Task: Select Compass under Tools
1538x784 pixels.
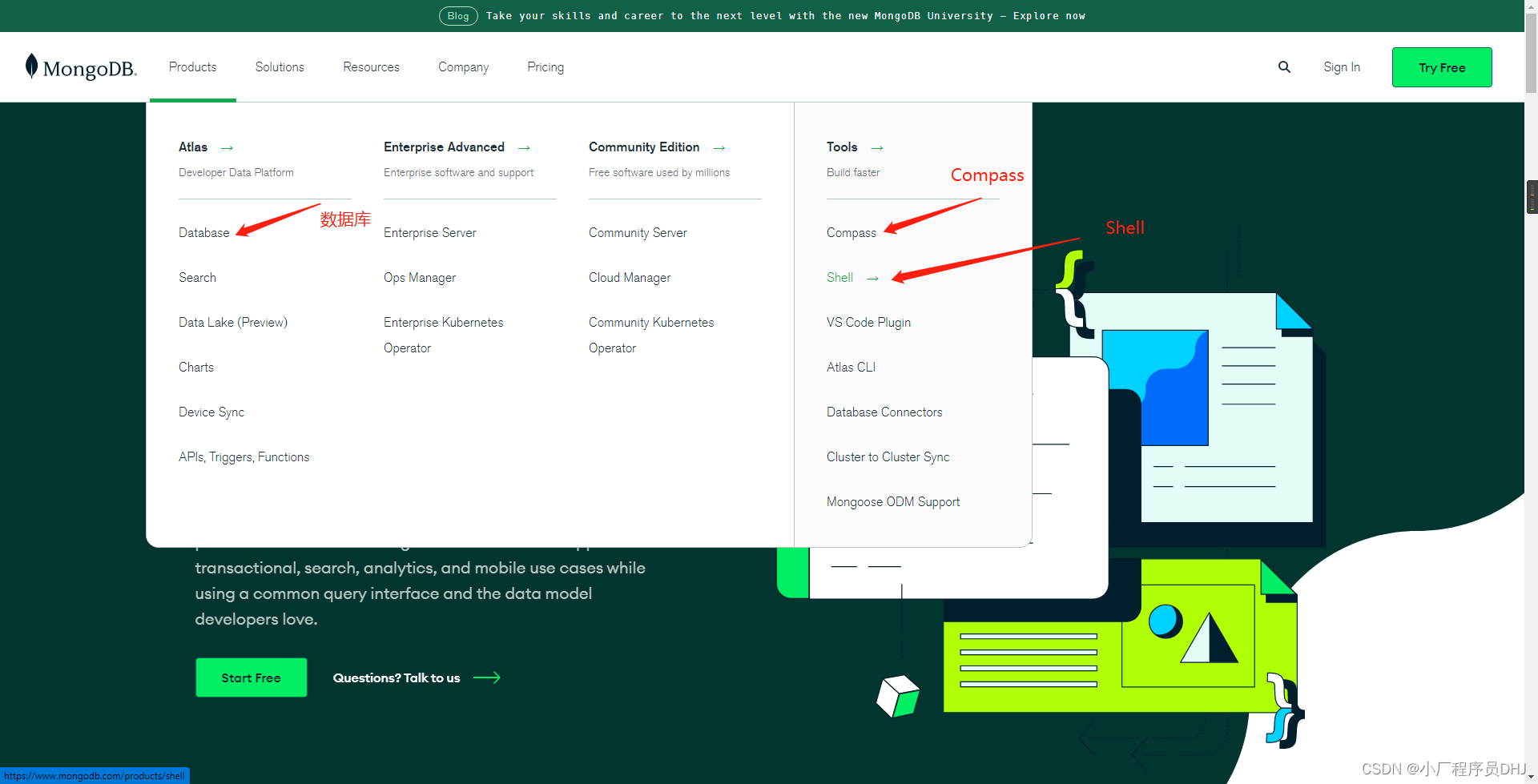Action: [852, 233]
